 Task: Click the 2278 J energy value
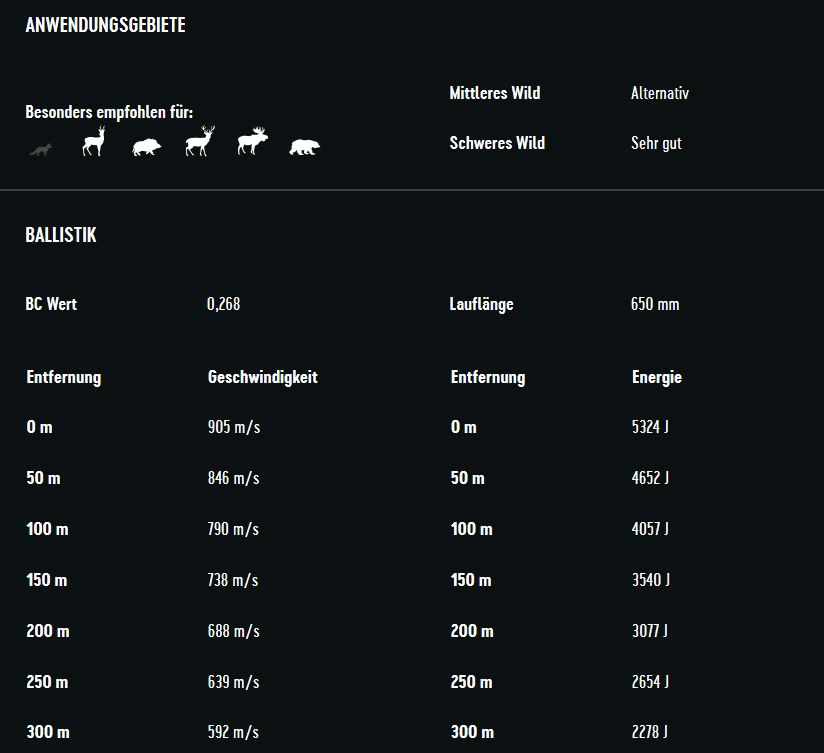(650, 733)
